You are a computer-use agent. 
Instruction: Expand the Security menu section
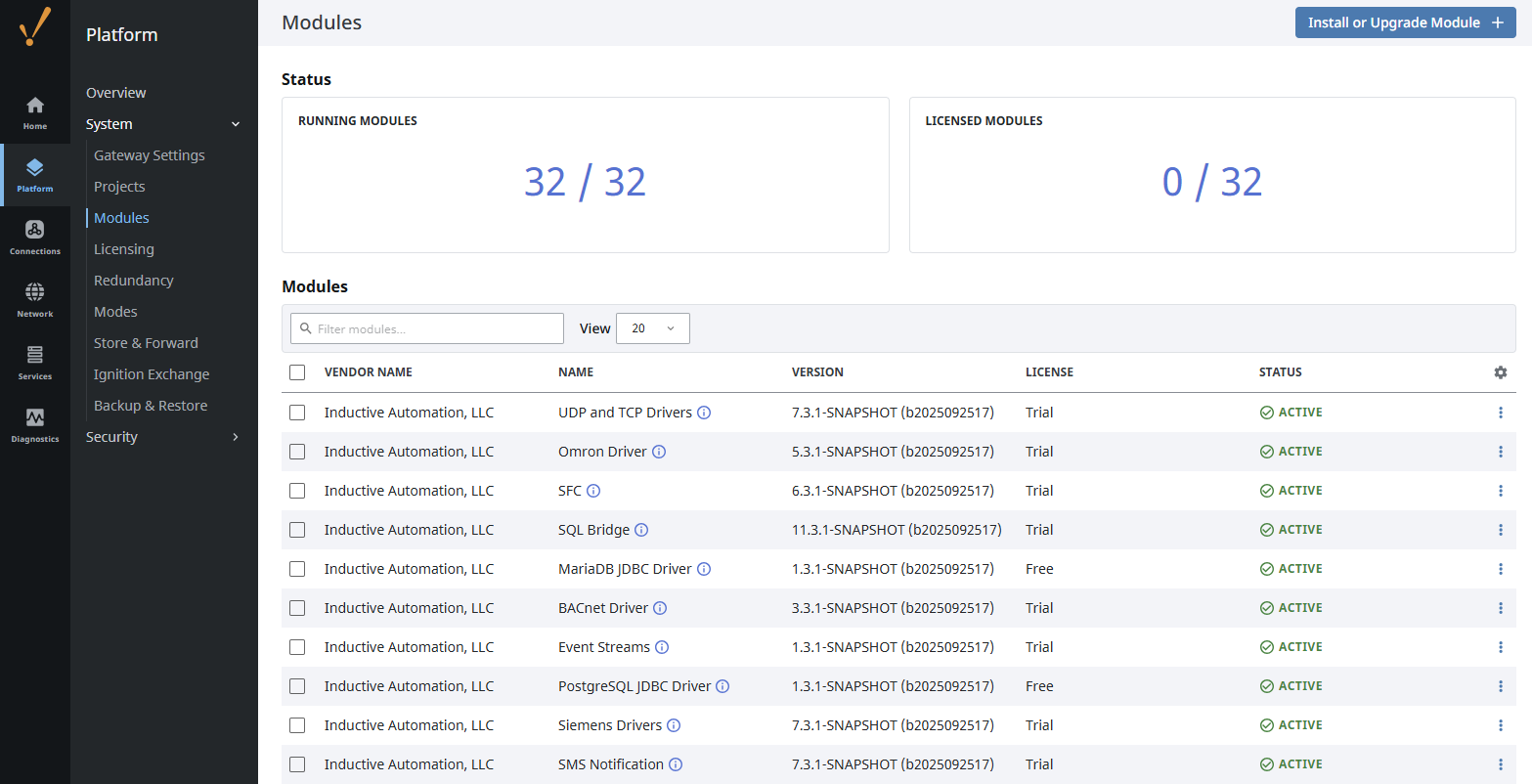[235, 437]
